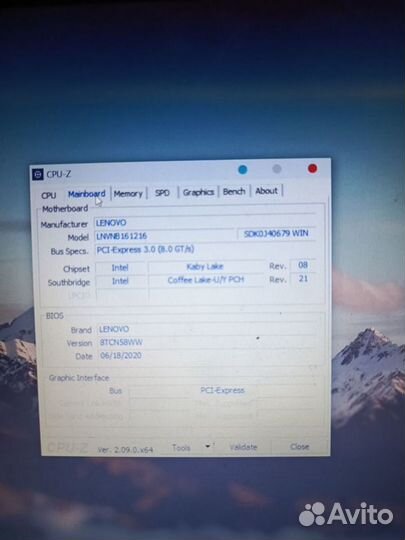The width and height of the screenshot is (405, 540).
Task: Click the Intel southbridge vendor field
Action: [120, 281]
